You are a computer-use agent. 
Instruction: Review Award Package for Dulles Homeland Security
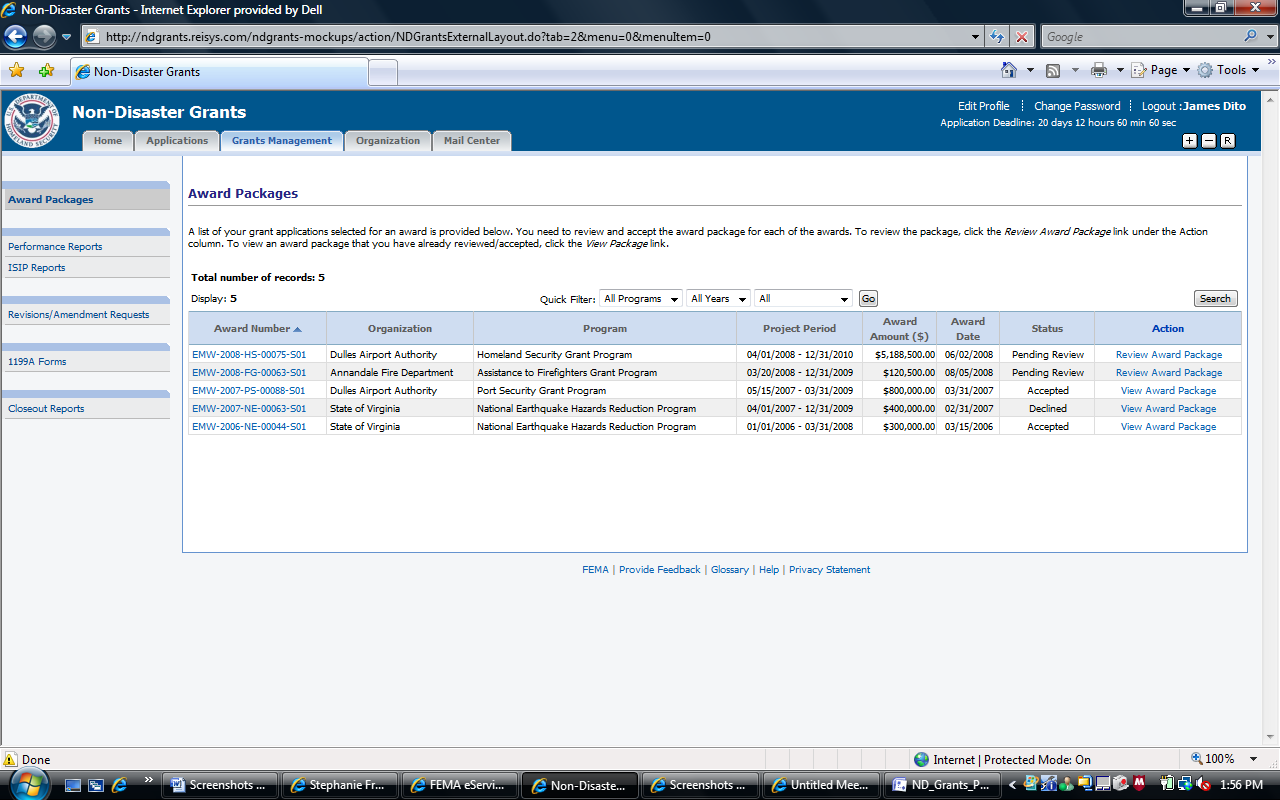tap(1169, 354)
